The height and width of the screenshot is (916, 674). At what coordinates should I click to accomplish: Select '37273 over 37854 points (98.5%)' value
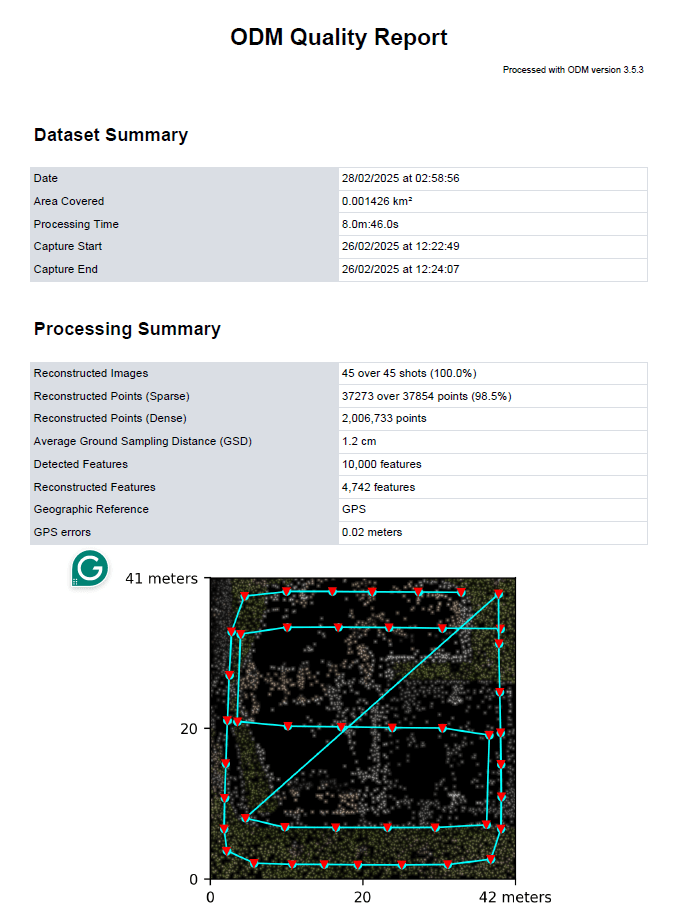pyautogui.click(x=426, y=396)
